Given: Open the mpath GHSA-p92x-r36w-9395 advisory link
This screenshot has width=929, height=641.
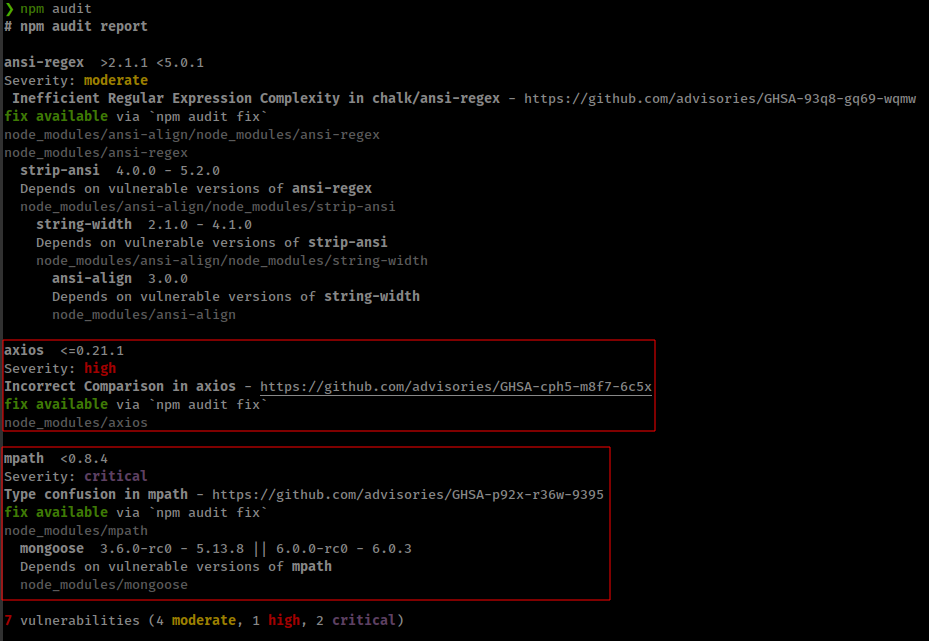Looking at the screenshot, I should click(407, 495).
